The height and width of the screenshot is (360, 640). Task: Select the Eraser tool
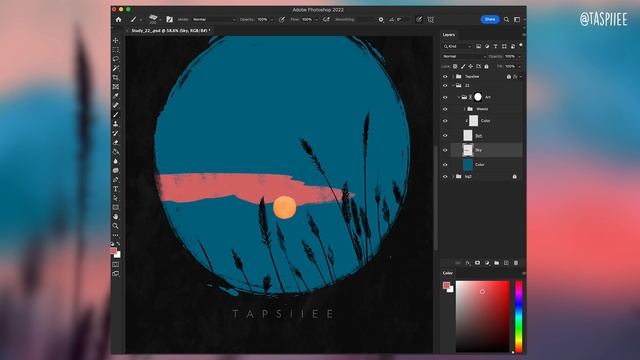click(x=116, y=142)
